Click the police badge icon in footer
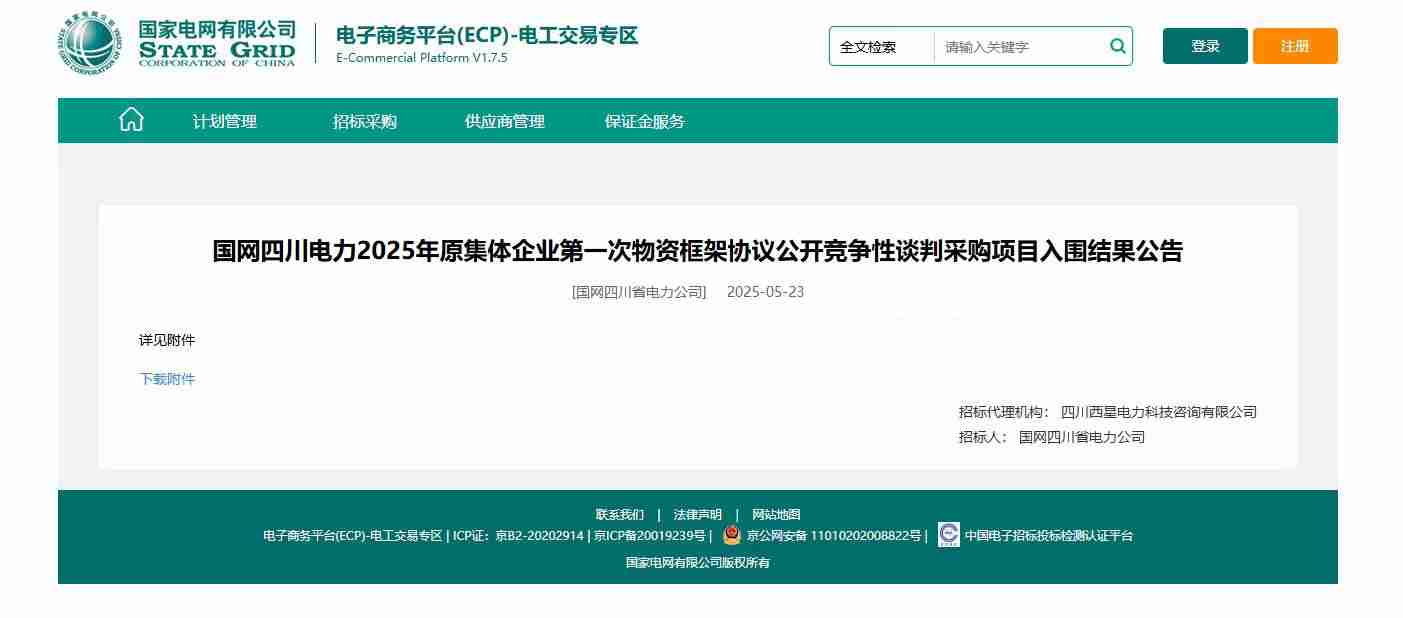Screen dimensions: 1403x618 [x=732, y=535]
